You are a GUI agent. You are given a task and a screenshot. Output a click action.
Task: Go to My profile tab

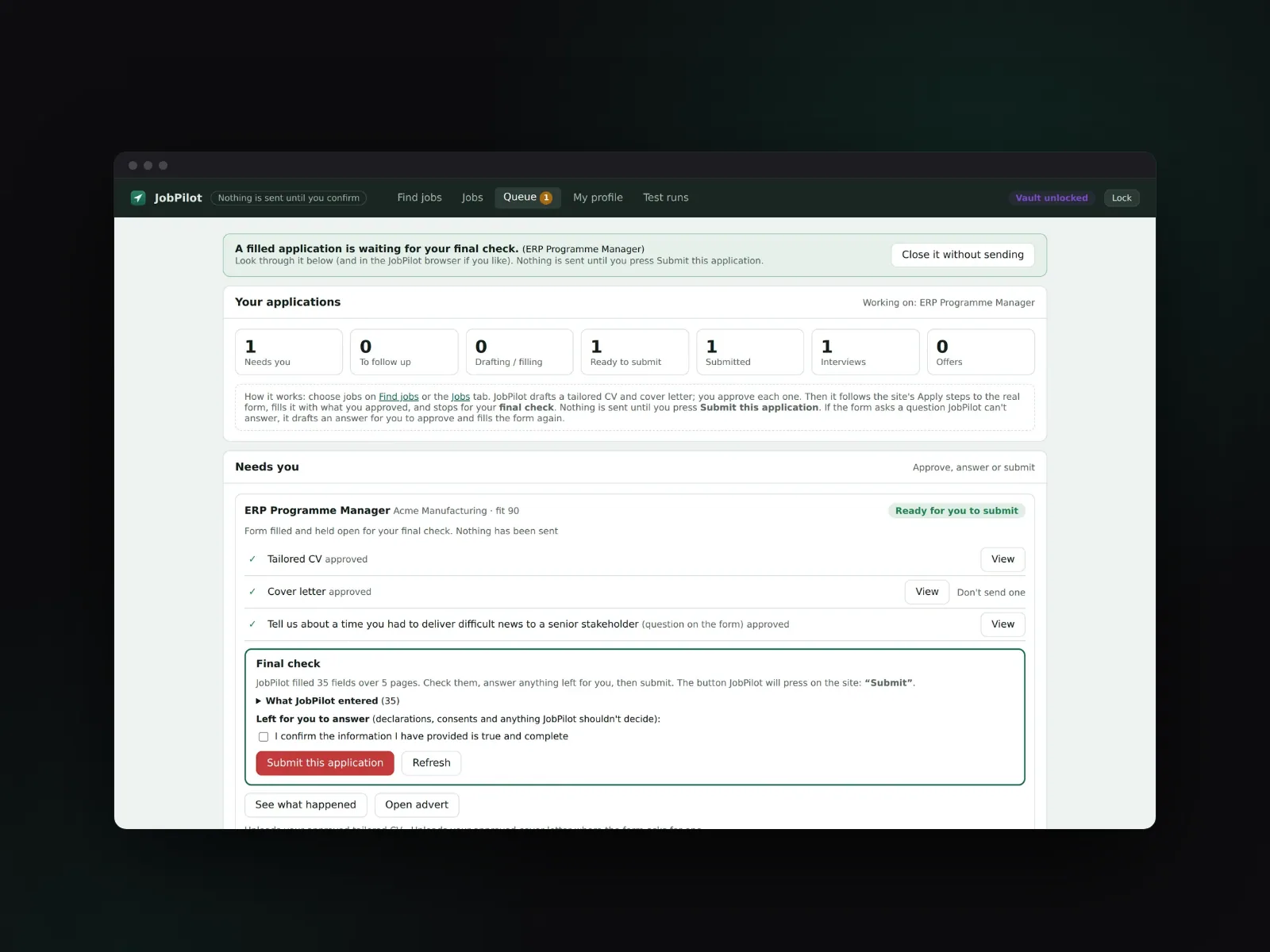coord(598,198)
